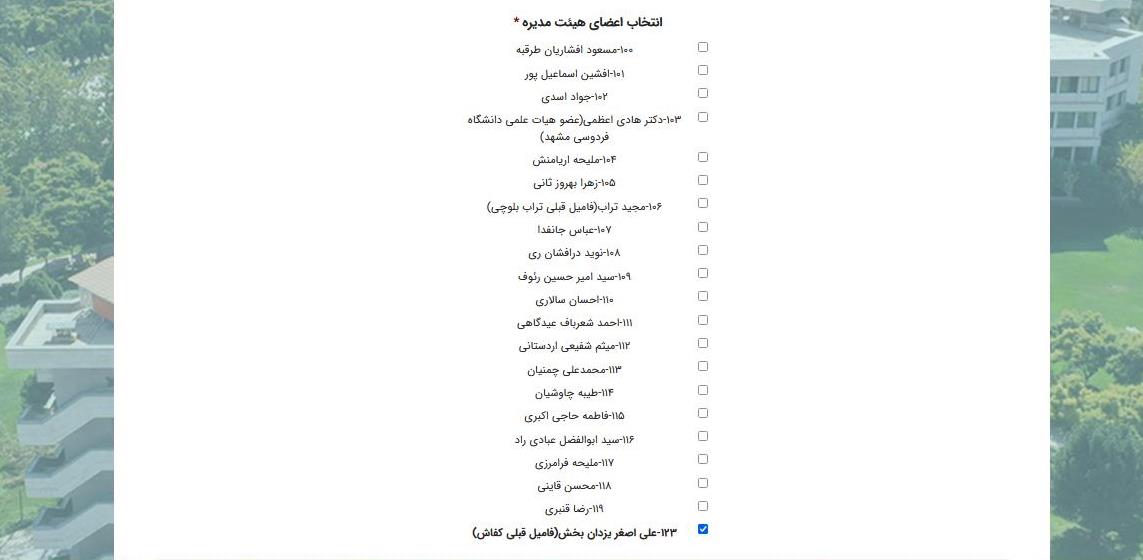Tick candidate 105 Zahra Behrouz Sani
Screen dimensions: 1143x560
pyautogui.click(x=703, y=180)
